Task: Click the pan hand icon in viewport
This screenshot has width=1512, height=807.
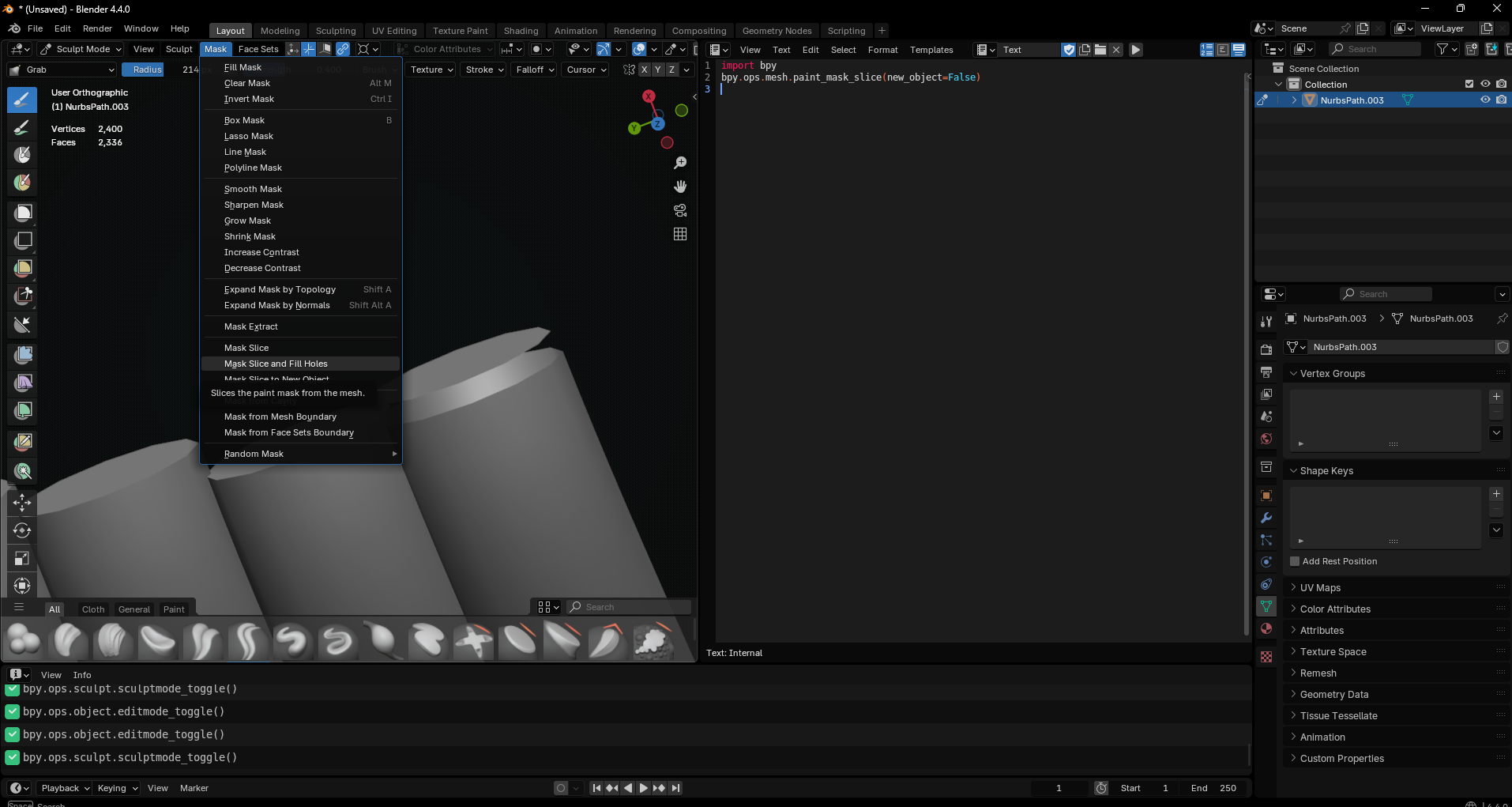Action: click(680, 187)
